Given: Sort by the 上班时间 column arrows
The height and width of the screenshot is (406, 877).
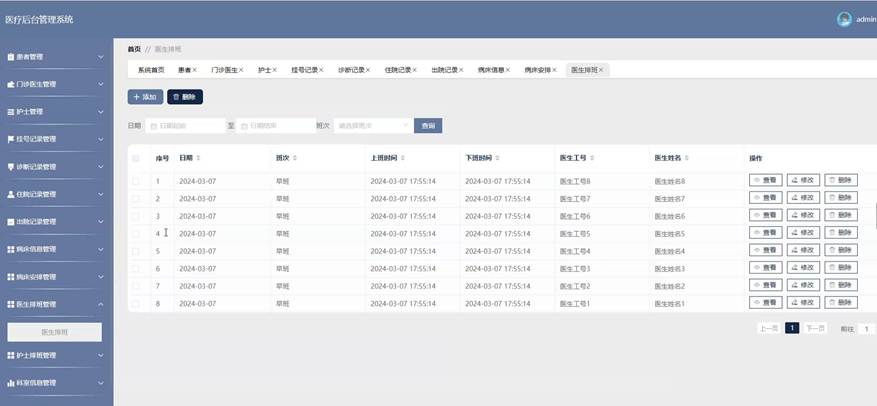Looking at the screenshot, I should pyautogui.click(x=403, y=159).
